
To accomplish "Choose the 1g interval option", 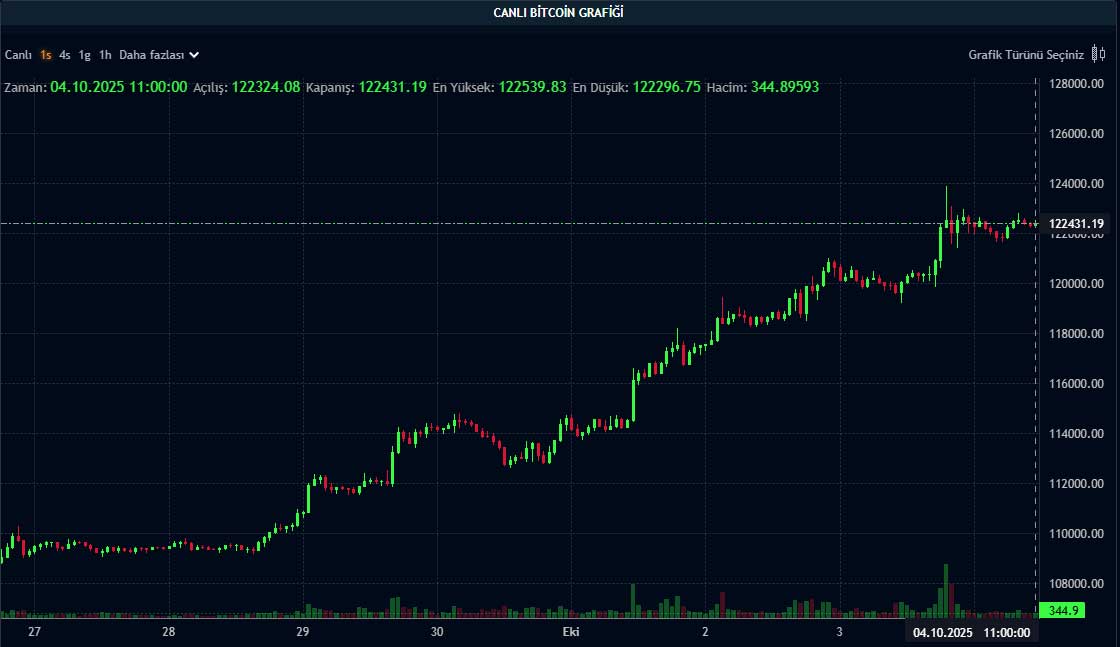I will [x=85, y=55].
